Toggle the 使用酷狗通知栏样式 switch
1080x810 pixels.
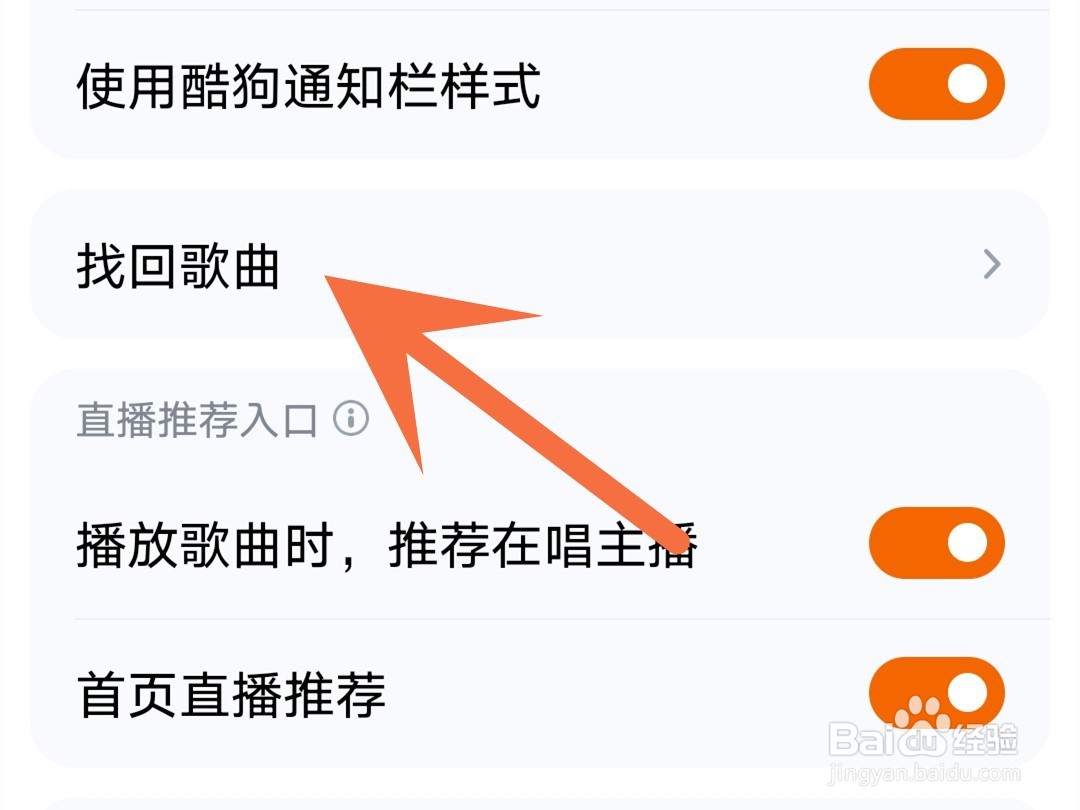point(937,84)
